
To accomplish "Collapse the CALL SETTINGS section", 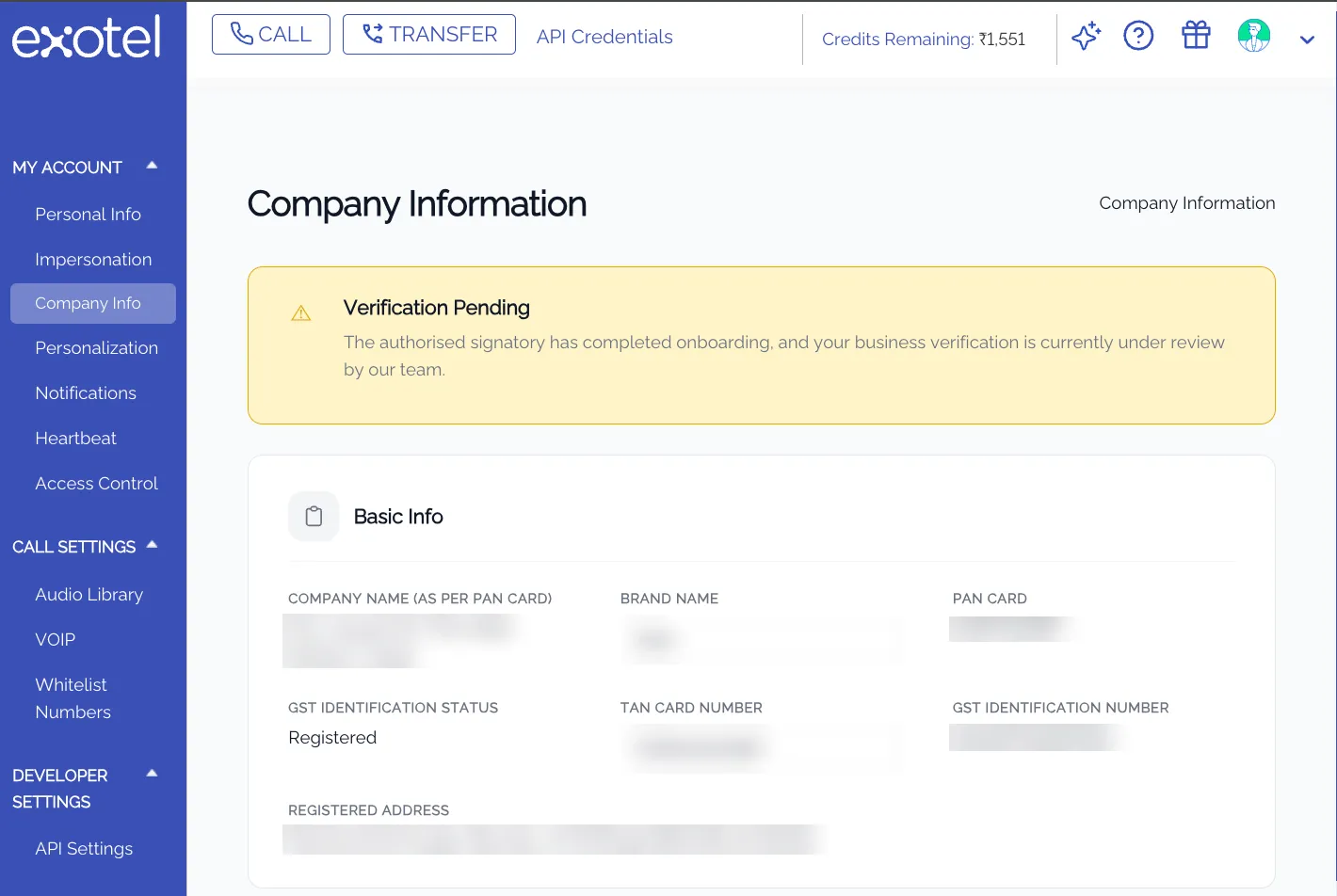I will [x=152, y=546].
